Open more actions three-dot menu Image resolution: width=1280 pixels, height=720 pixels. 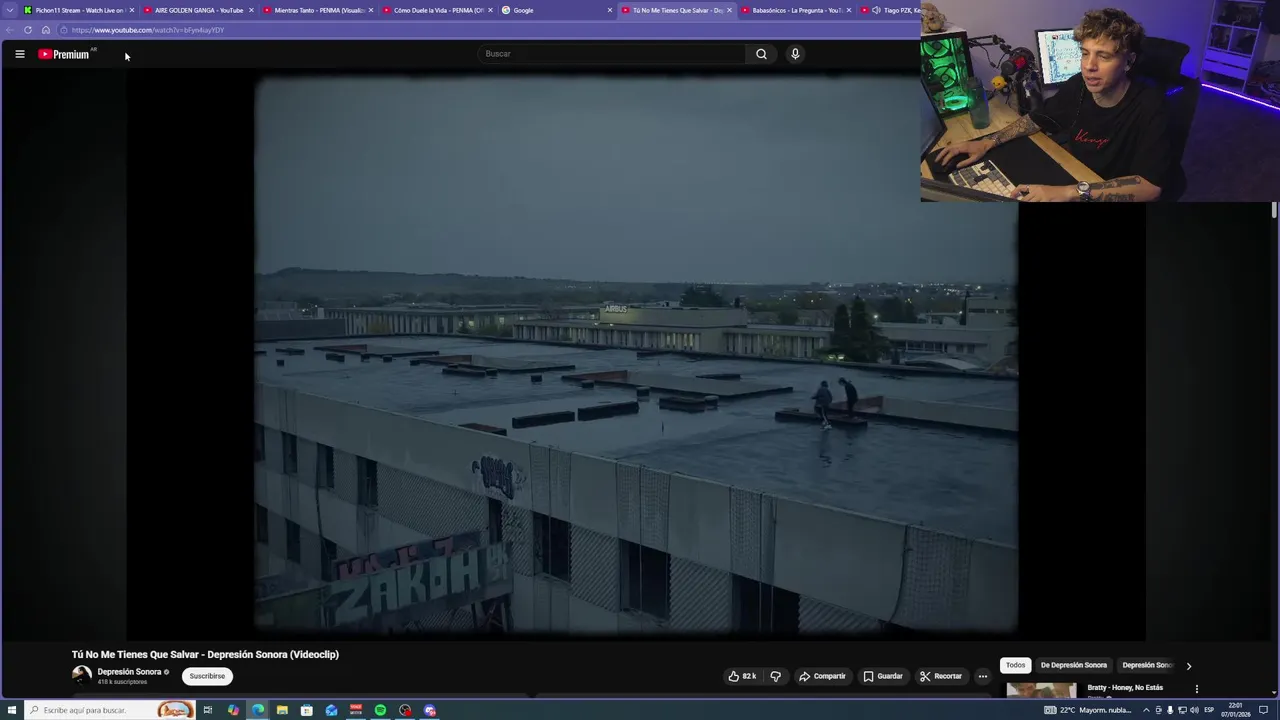pos(983,676)
